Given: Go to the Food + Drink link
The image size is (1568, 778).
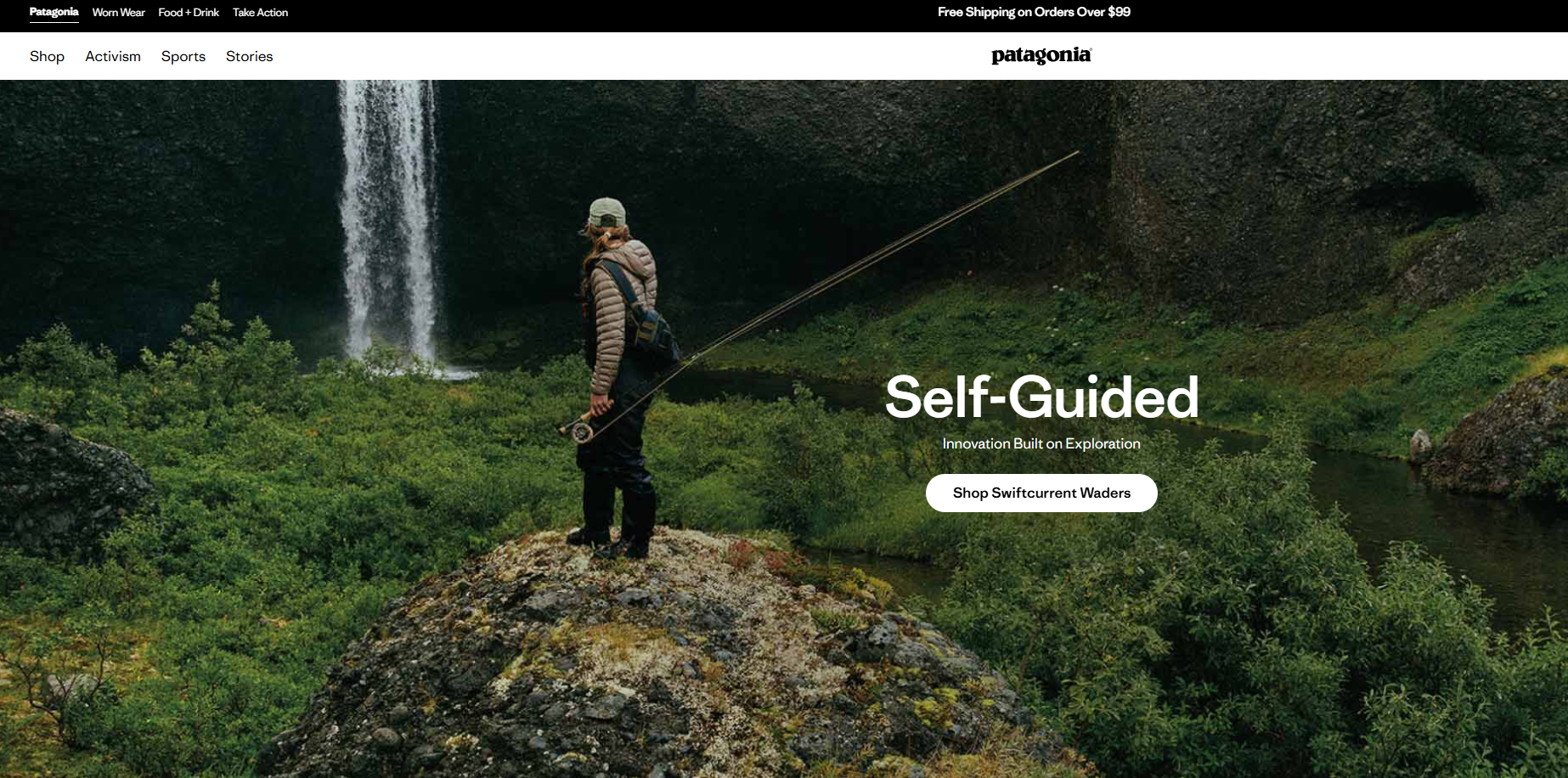Looking at the screenshot, I should pos(189,12).
